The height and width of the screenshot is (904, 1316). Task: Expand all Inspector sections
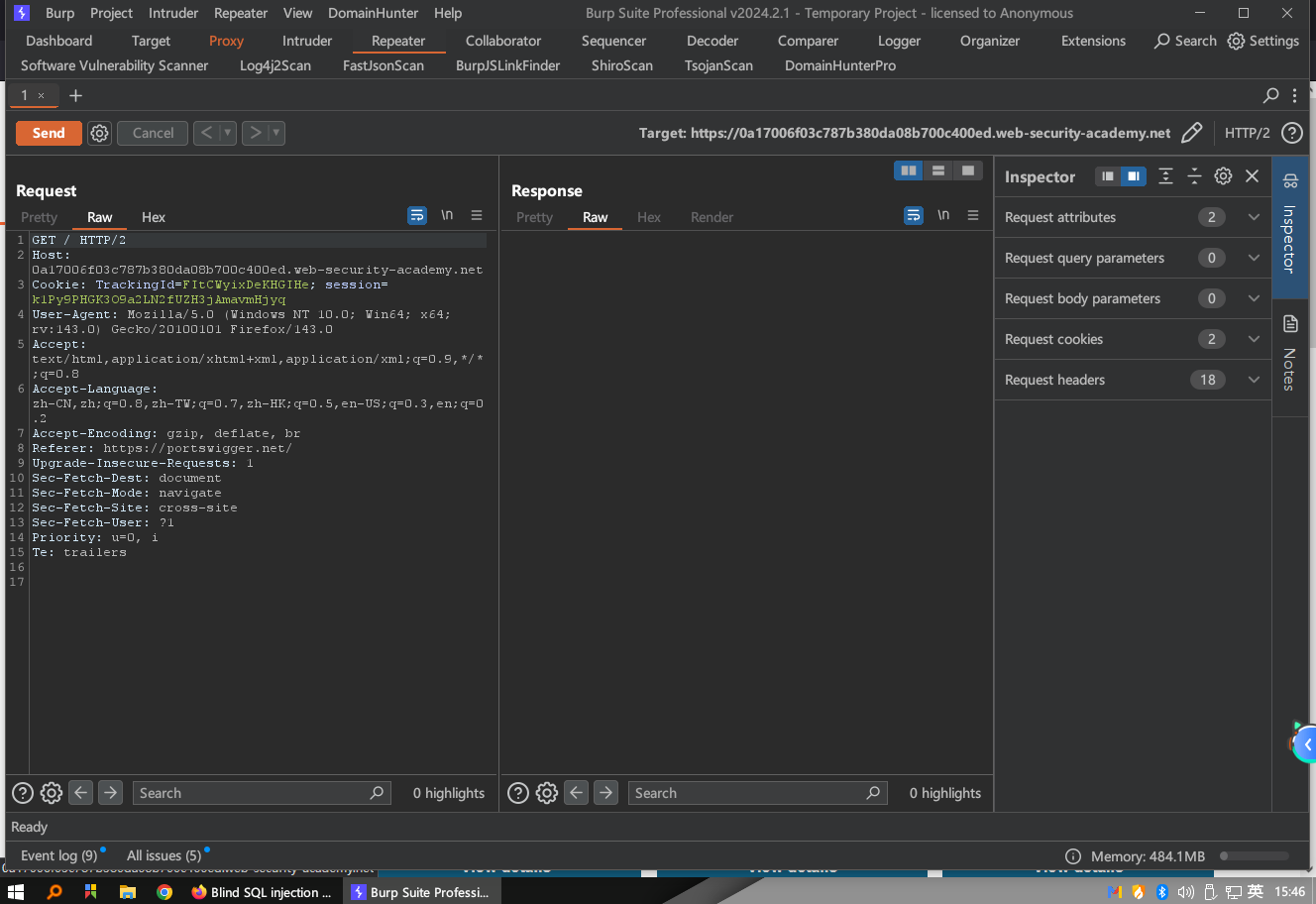1166,176
